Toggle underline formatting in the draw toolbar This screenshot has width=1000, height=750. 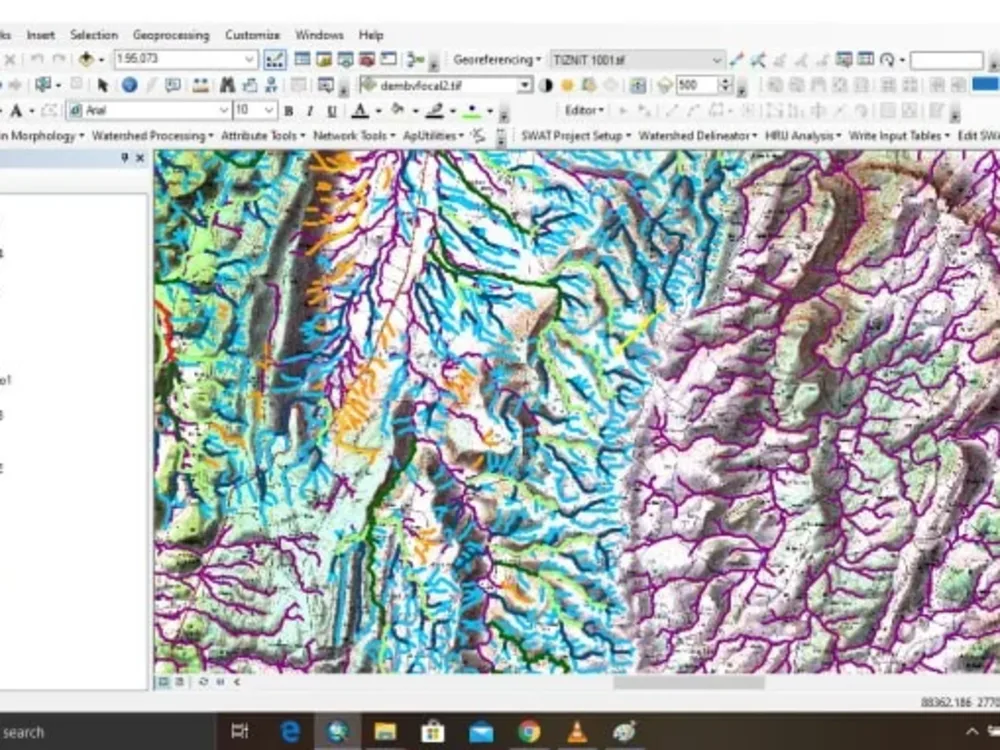pyautogui.click(x=330, y=111)
